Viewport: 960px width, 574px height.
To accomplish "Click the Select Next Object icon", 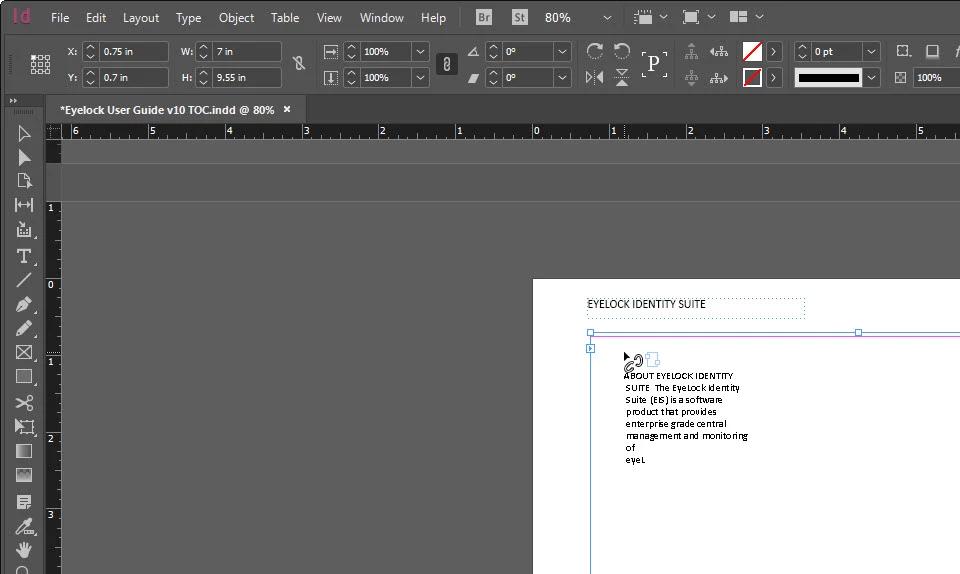I will point(719,78).
